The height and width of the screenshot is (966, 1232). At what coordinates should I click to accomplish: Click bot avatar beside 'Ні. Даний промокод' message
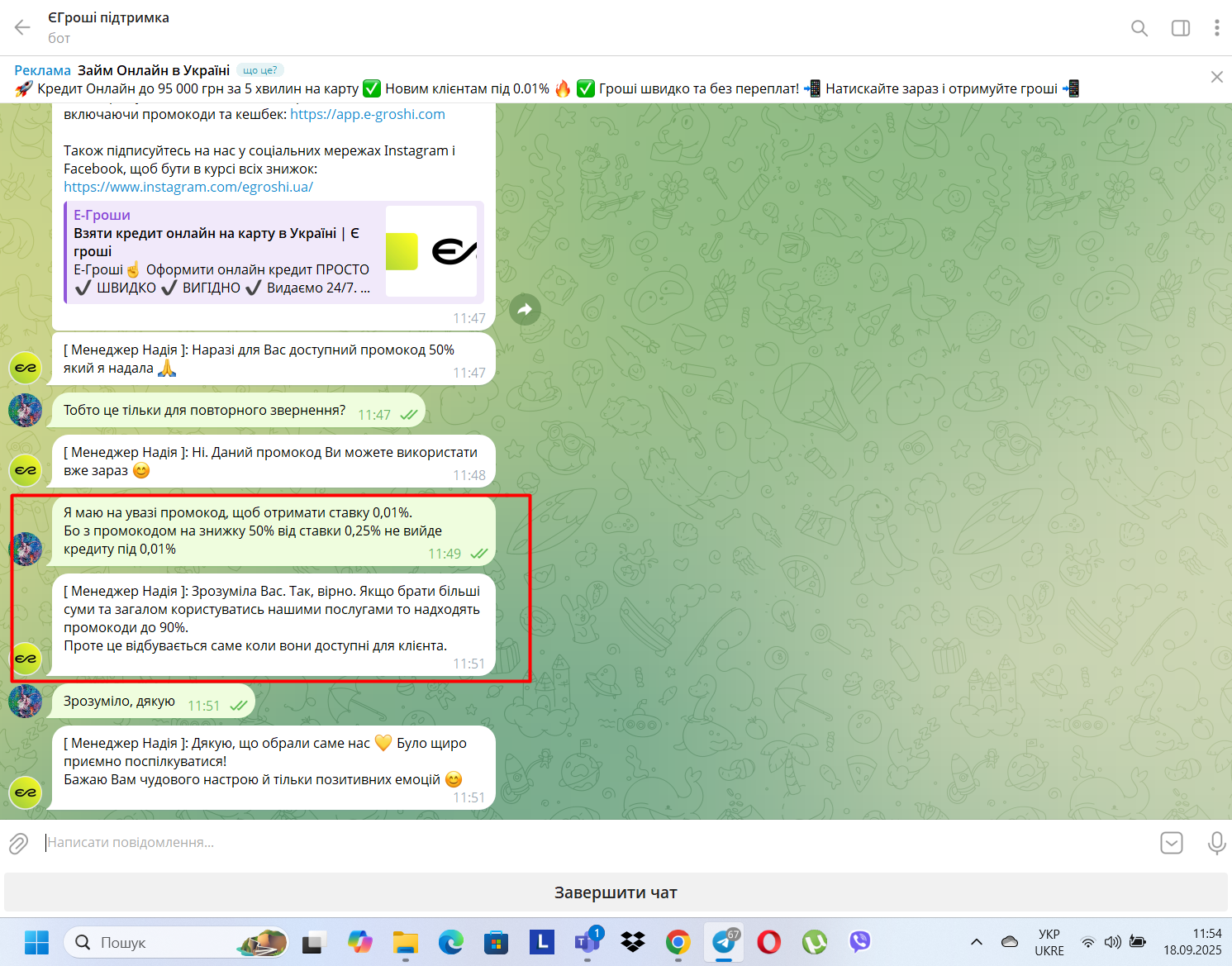click(x=26, y=470)
